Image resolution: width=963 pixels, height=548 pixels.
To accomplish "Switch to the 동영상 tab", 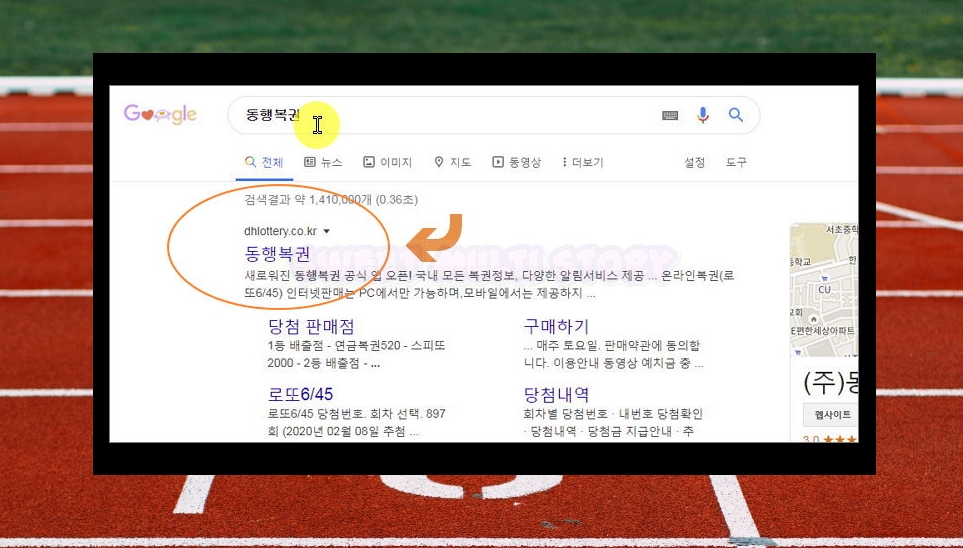I will [x=517, y=162].
